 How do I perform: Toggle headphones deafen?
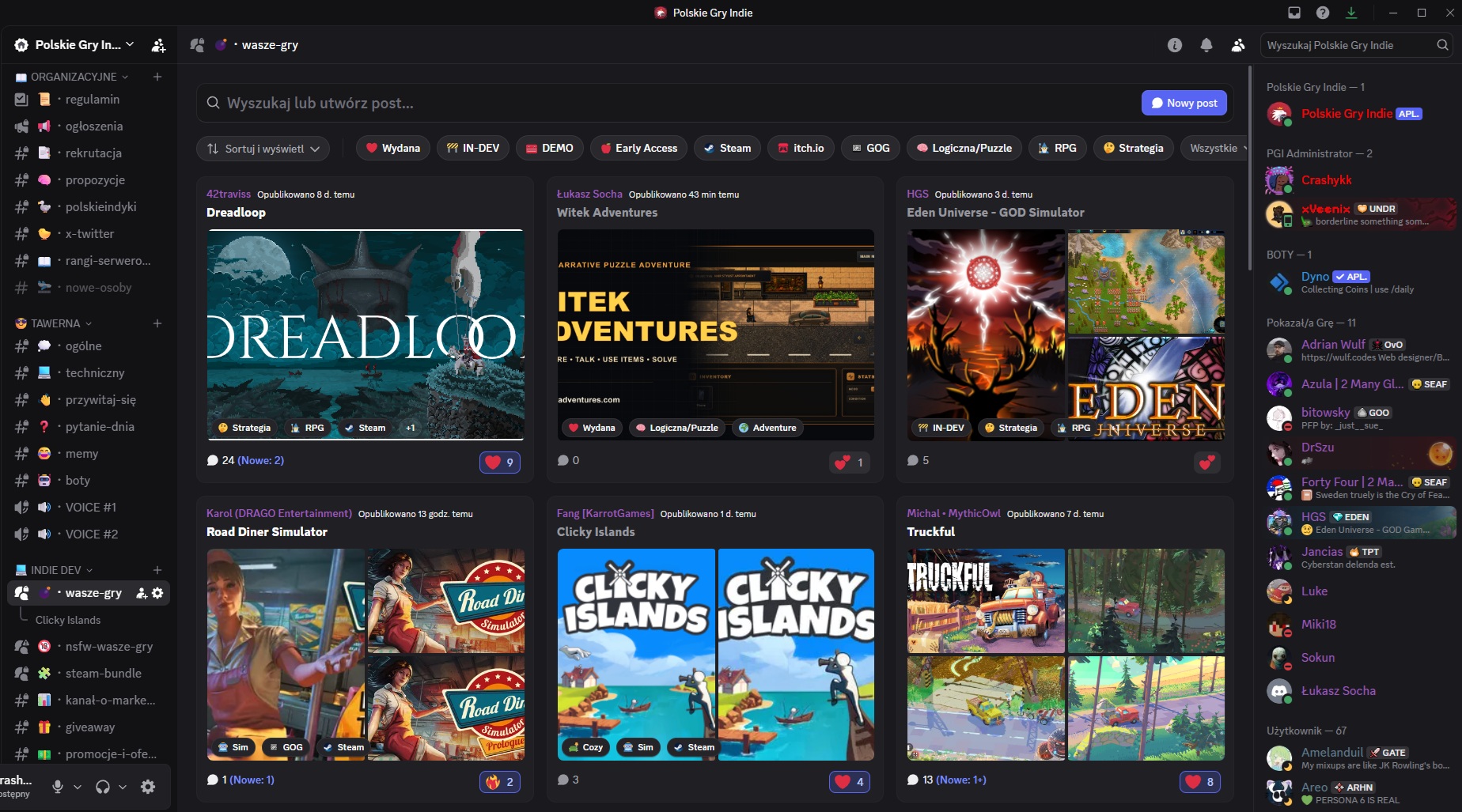[103, 787]
